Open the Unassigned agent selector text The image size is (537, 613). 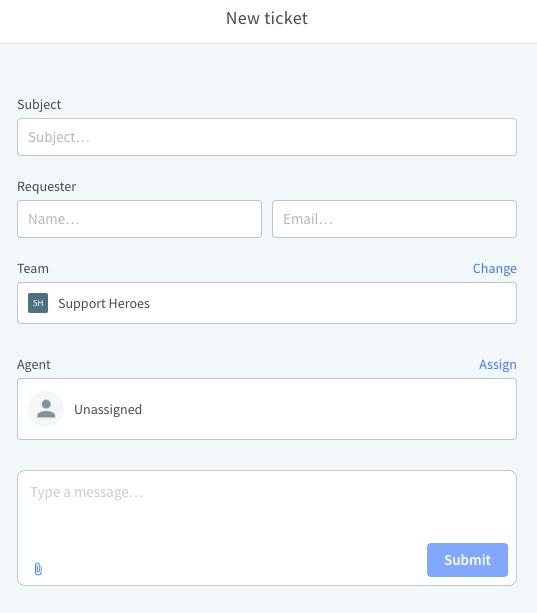108,409
